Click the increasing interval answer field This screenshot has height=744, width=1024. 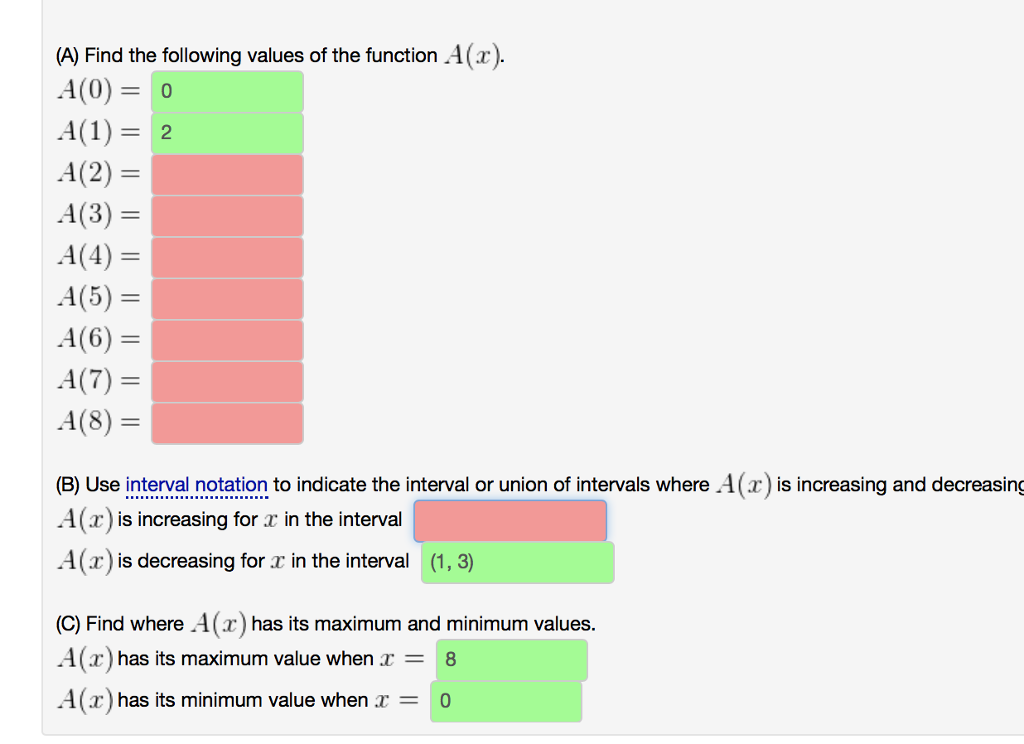[x=511, y=520]
